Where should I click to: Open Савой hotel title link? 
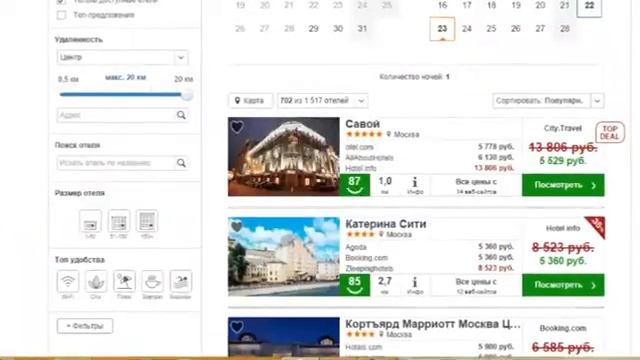(x=362, y=124)
